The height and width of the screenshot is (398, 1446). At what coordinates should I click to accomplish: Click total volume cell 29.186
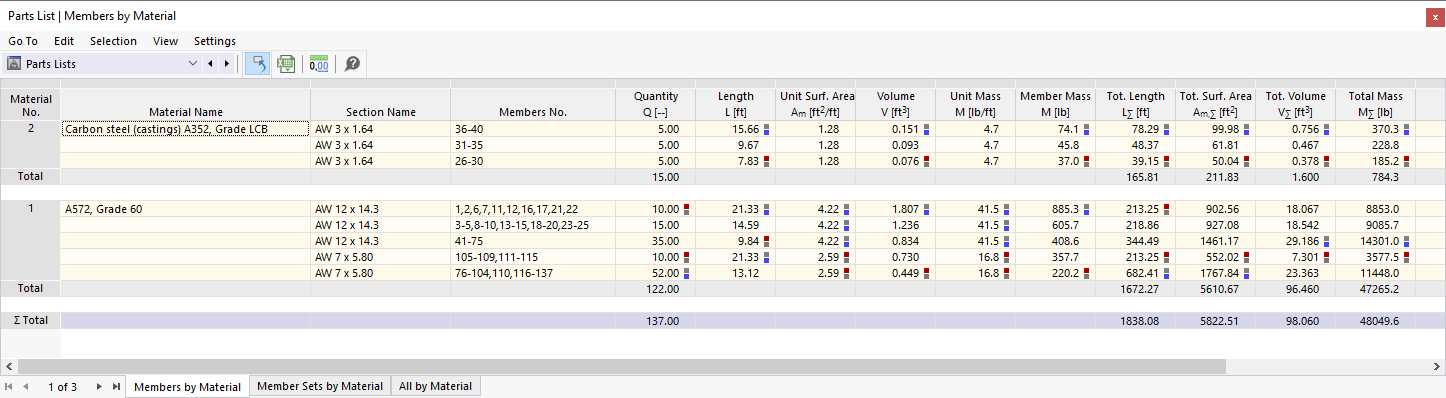tap(1296, 241)
